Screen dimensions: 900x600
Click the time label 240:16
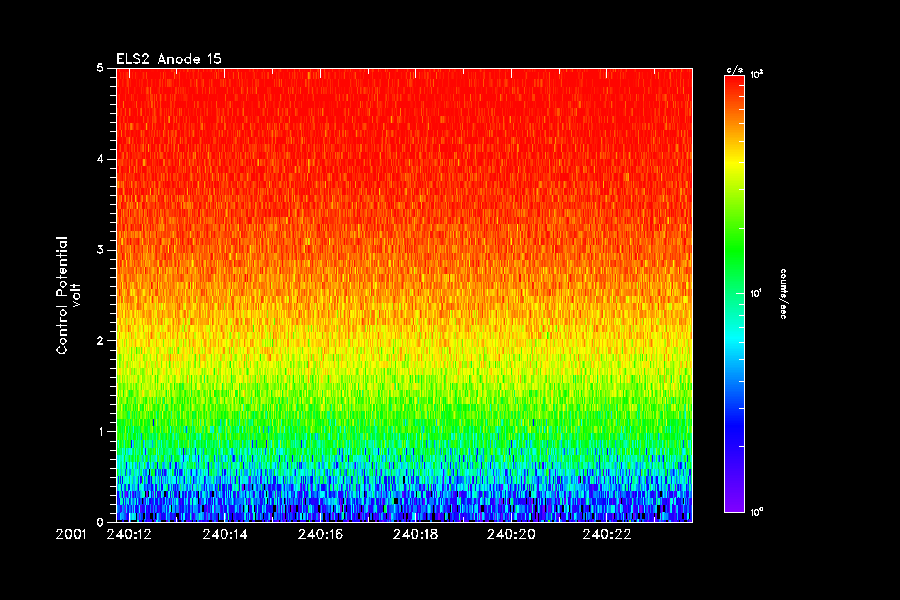(320, 535)
